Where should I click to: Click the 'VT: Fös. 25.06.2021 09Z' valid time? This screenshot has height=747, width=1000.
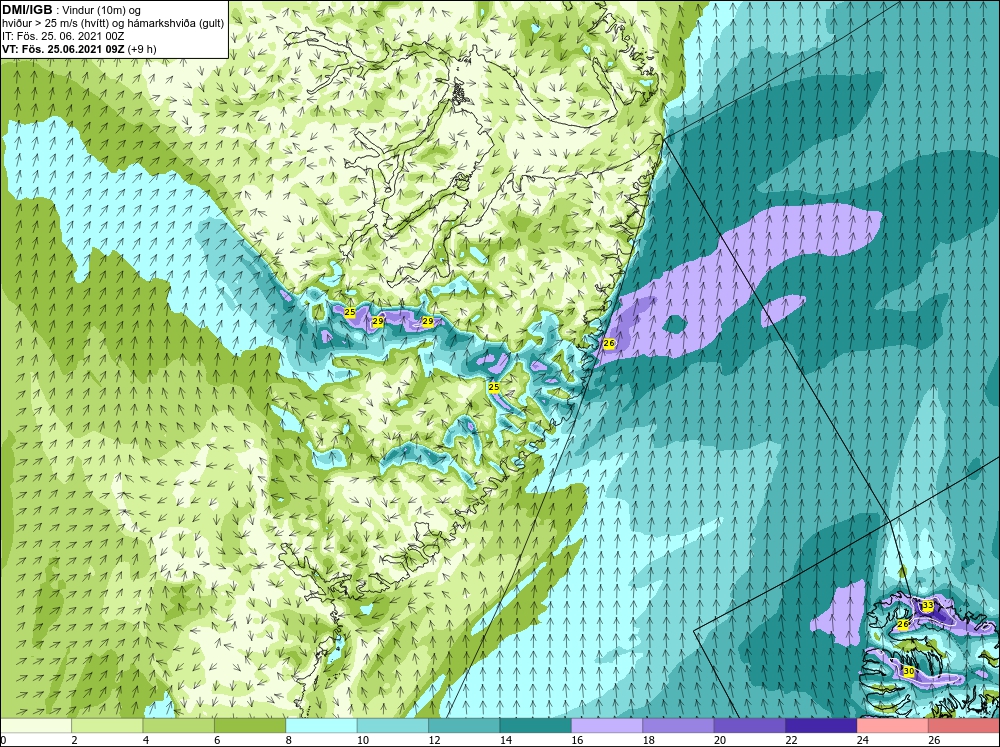point(63,49)
